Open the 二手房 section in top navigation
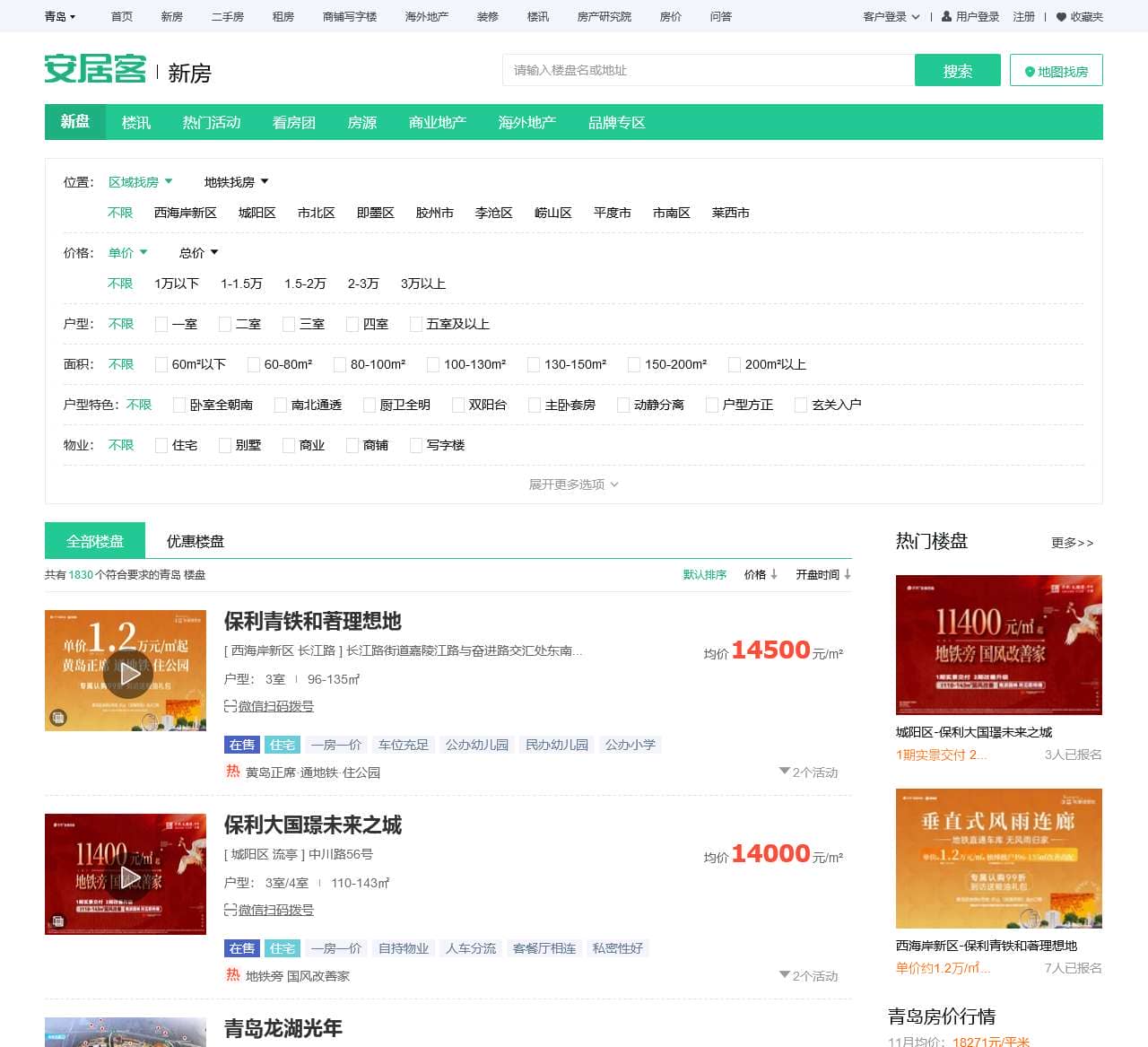 coord(226,15)
